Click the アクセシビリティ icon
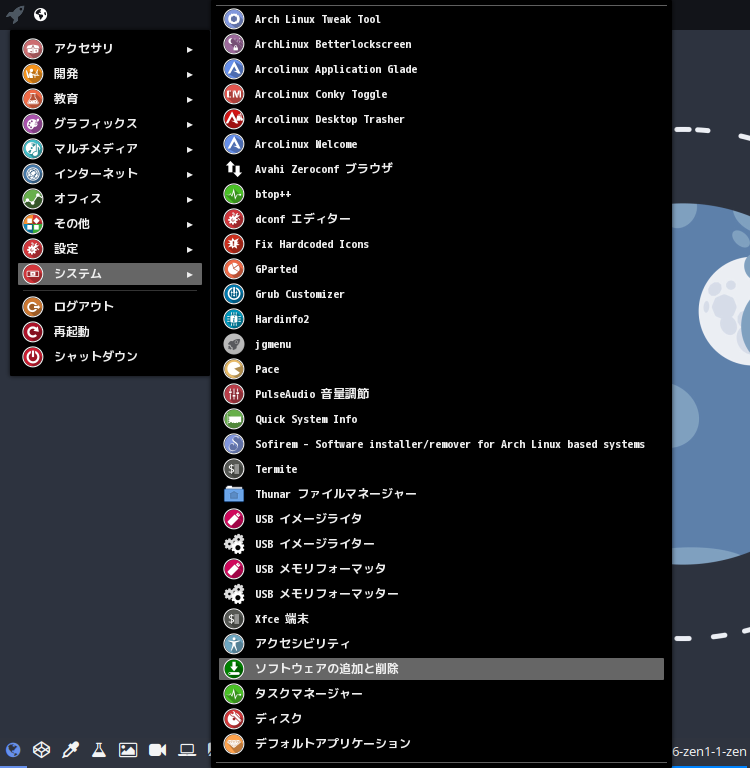The height and width of the screenshot is (768, 750). (x=234, y=644)
